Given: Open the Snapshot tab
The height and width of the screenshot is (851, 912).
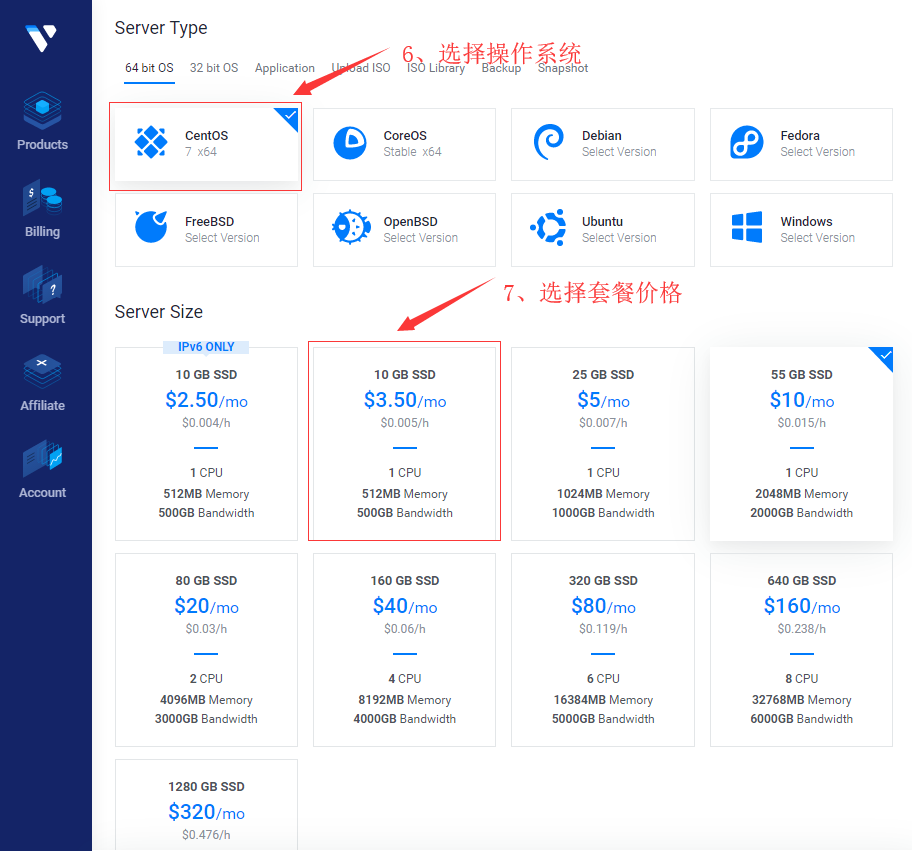Looking at the screenshot, I should click(562, 68).
